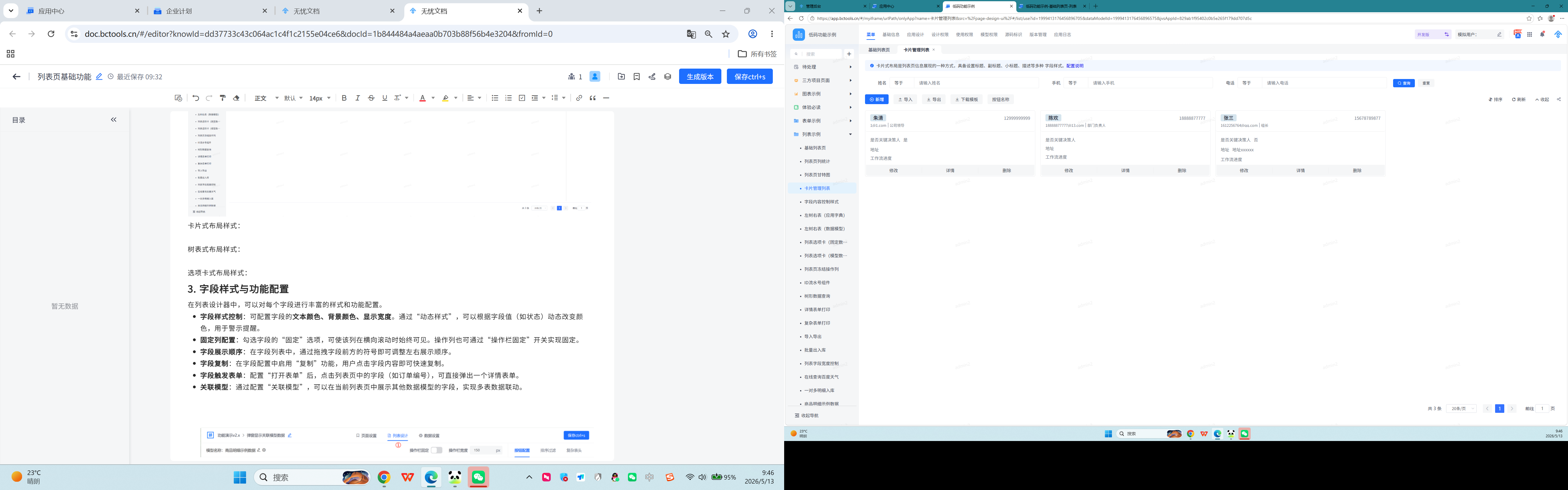Click the share icon beside 收起
The width and height of the screenshot is (1568, 490).
click(x=1559, y=99)
